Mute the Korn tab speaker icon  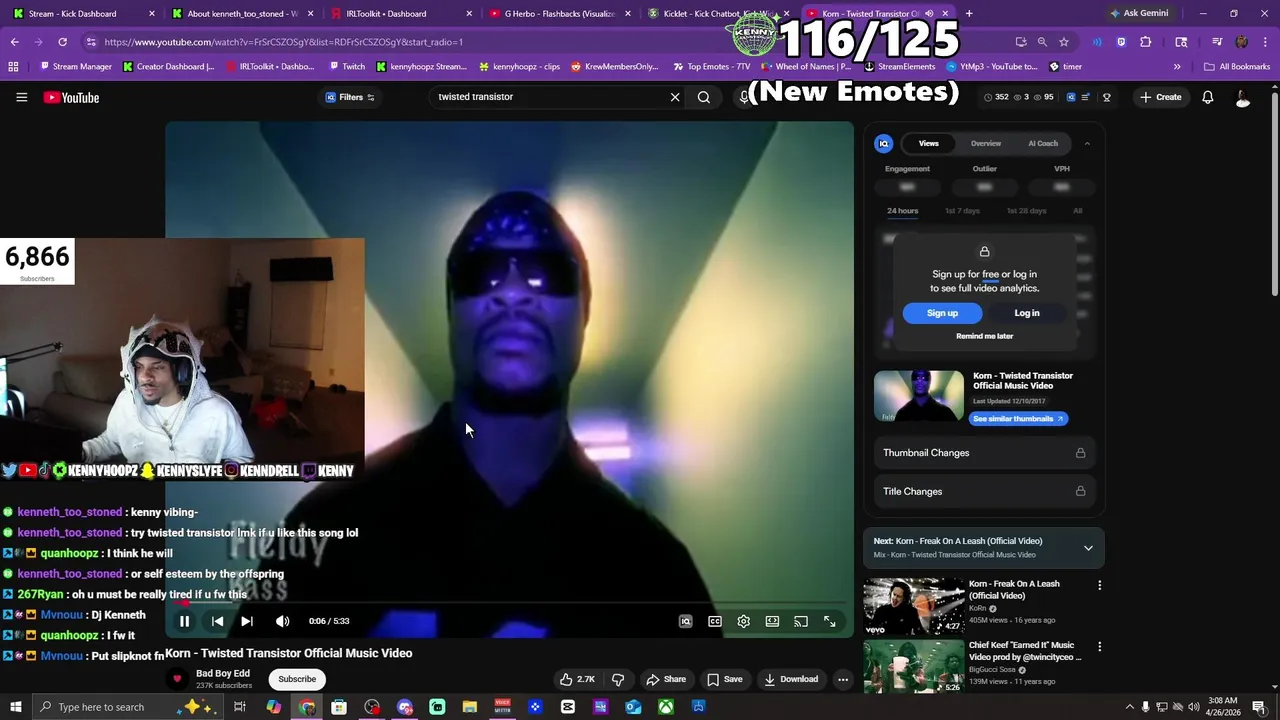click(929, 13)
